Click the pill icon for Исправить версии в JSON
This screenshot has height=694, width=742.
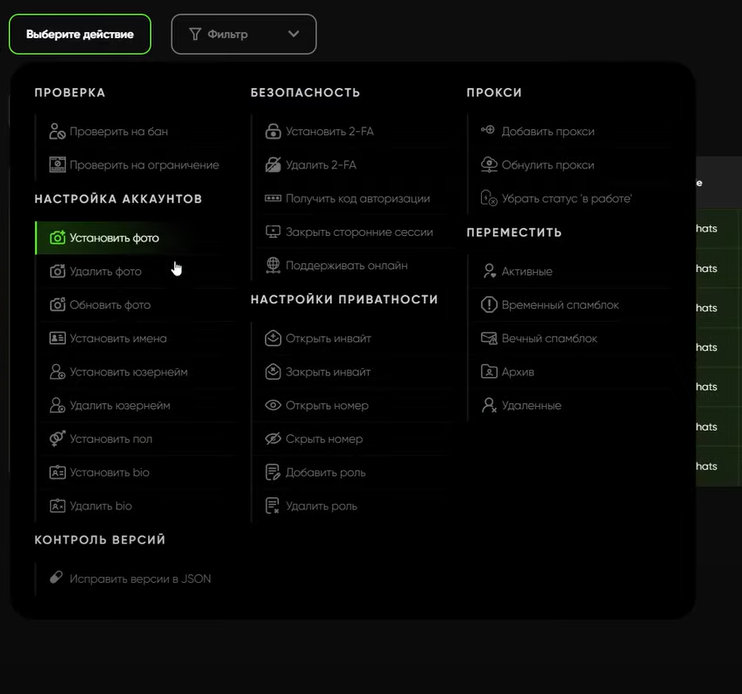(56, 578)
